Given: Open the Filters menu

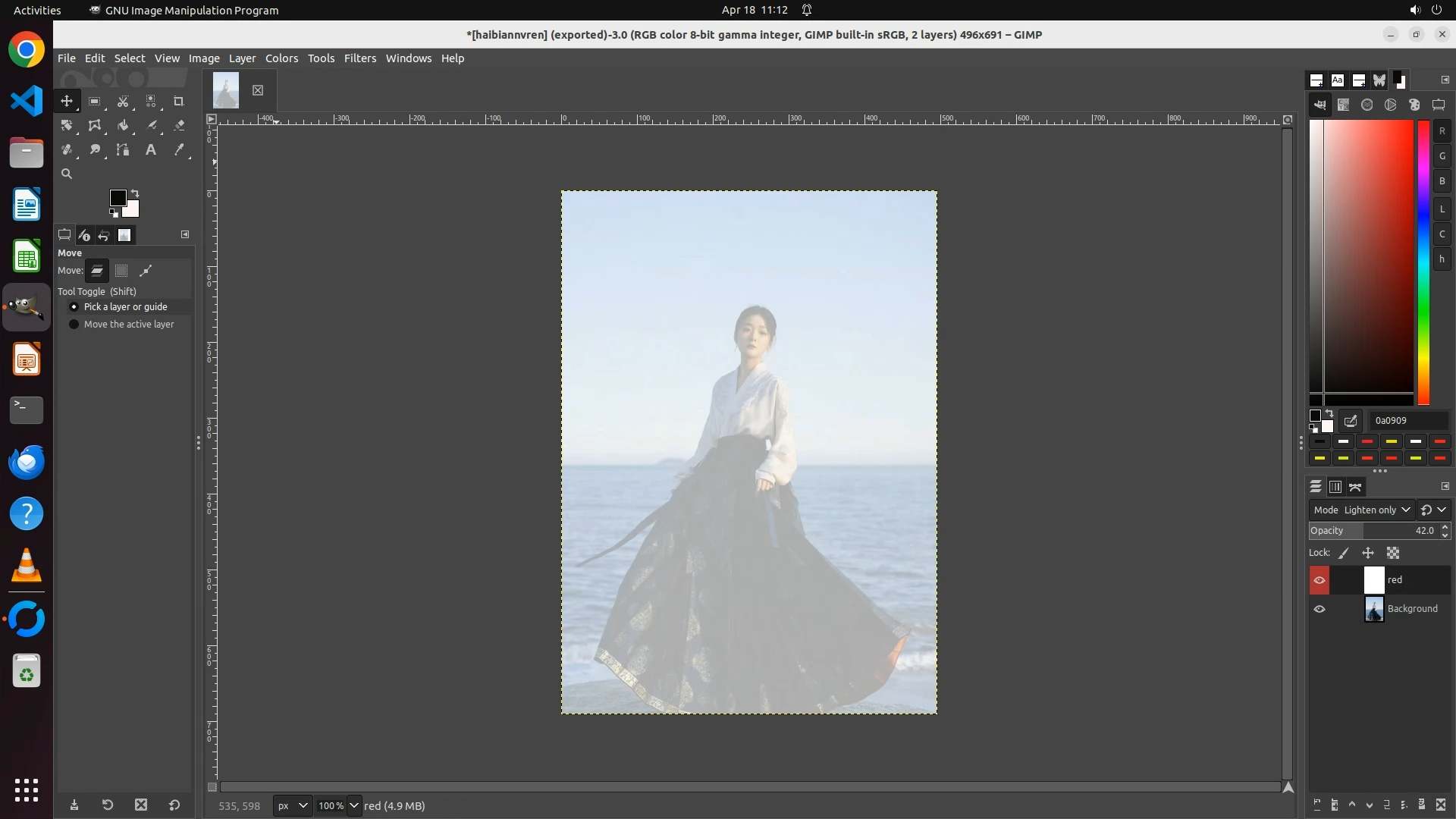Looking at the screenshot, I should tap(359, 58).
